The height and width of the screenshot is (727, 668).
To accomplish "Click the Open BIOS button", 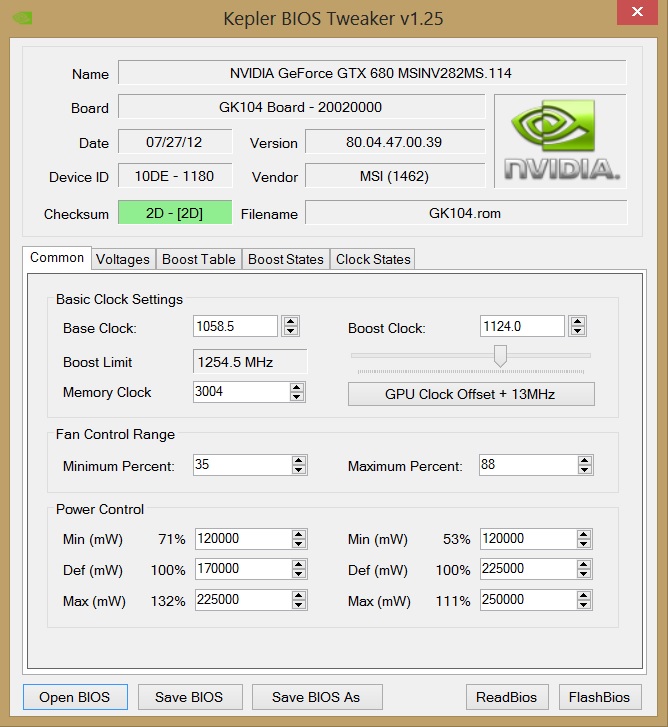I will point(75,697).
